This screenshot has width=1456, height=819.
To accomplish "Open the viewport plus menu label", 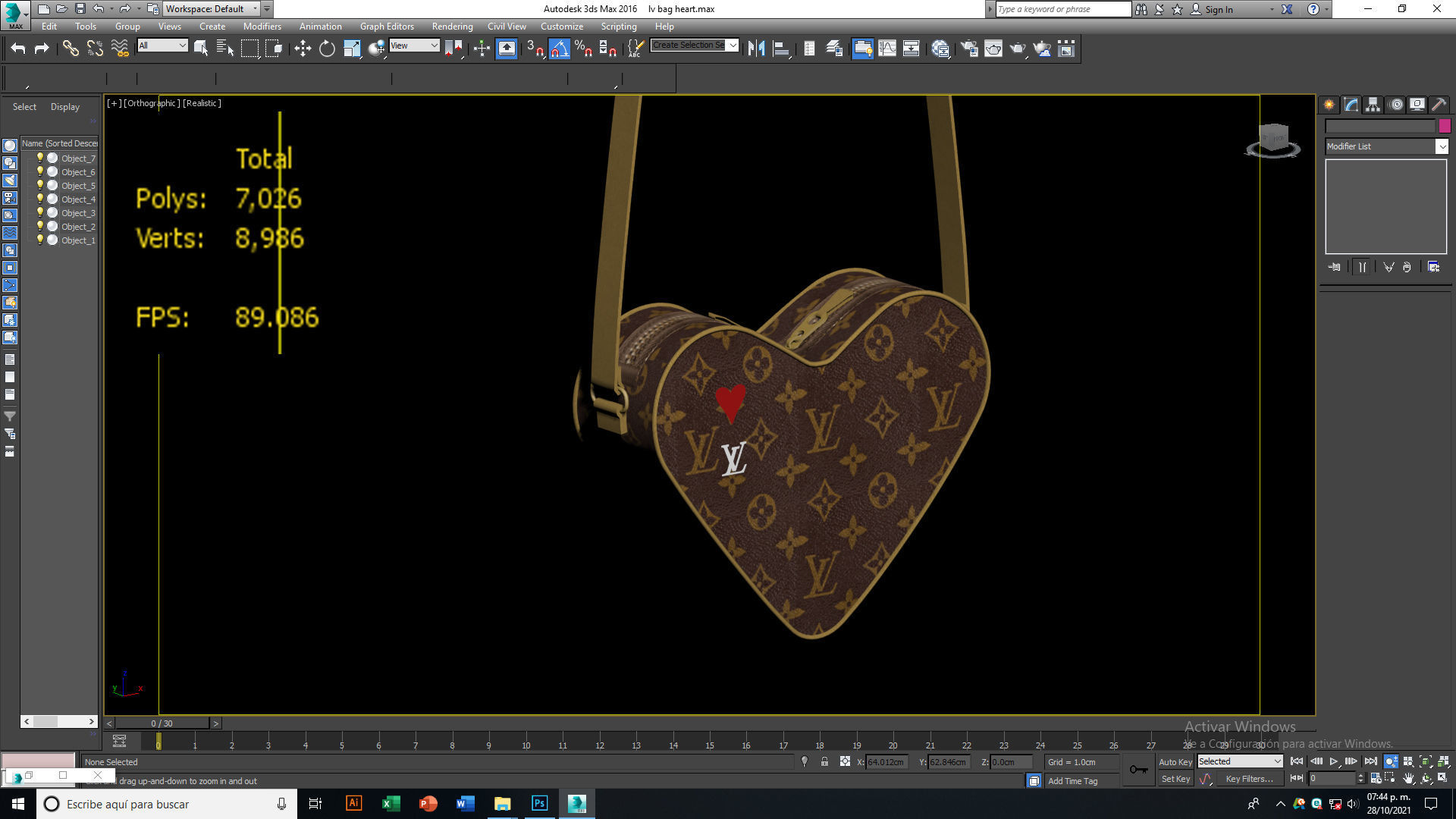I will 113,103.
